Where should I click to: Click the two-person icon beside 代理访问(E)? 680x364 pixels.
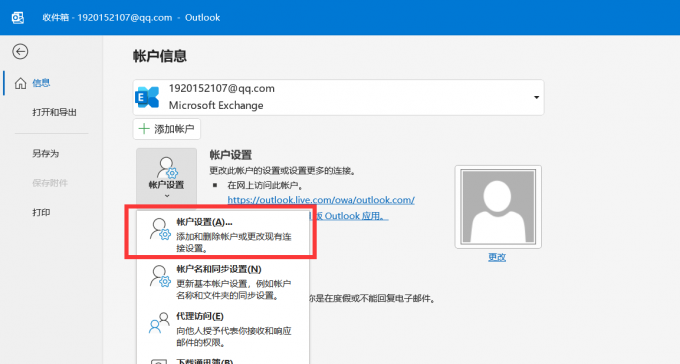(159, 323)
